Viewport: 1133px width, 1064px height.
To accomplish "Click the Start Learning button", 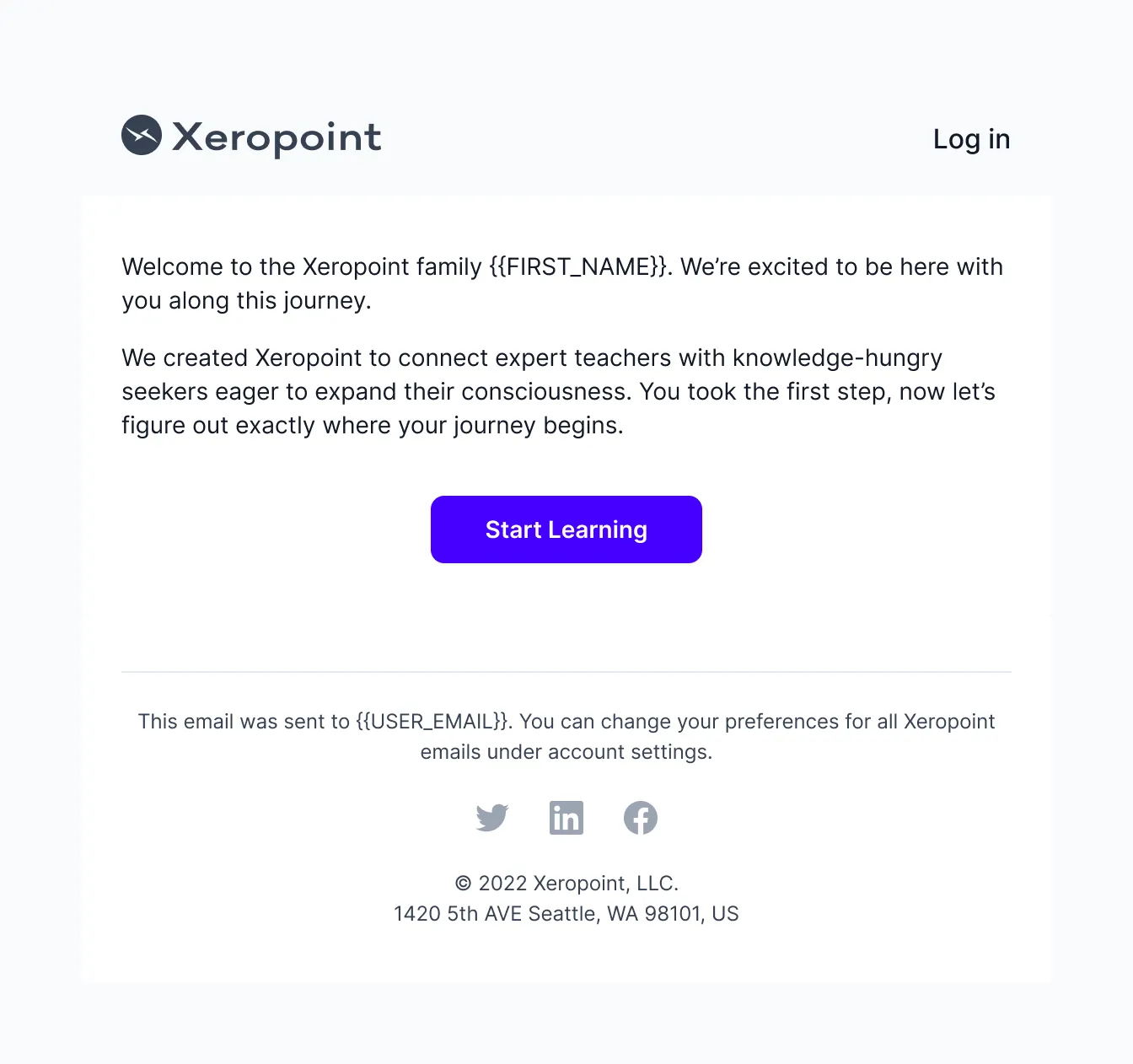I will [566, 529].
